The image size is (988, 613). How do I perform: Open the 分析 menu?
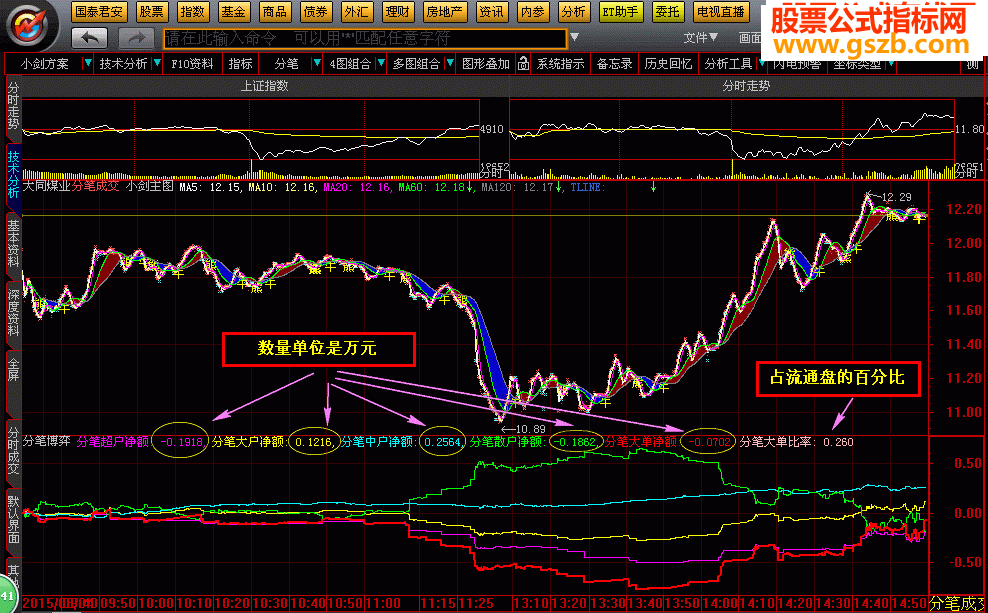coord(573,11)
